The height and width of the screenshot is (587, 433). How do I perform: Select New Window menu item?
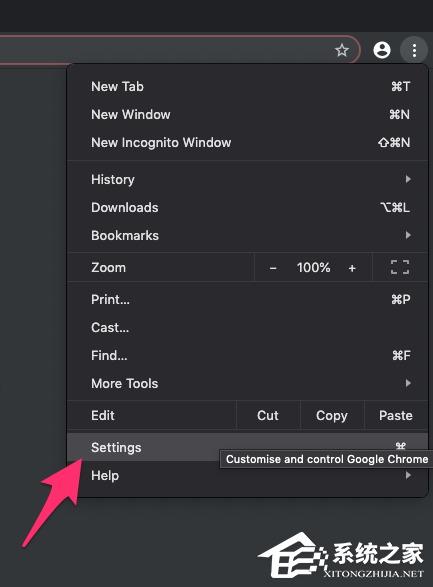tap(247, 115)
